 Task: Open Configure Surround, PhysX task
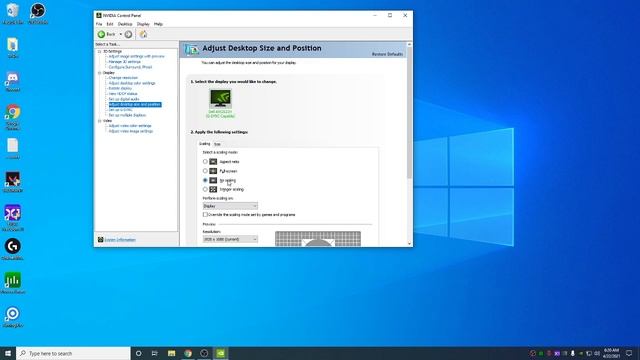pos(130,67)
